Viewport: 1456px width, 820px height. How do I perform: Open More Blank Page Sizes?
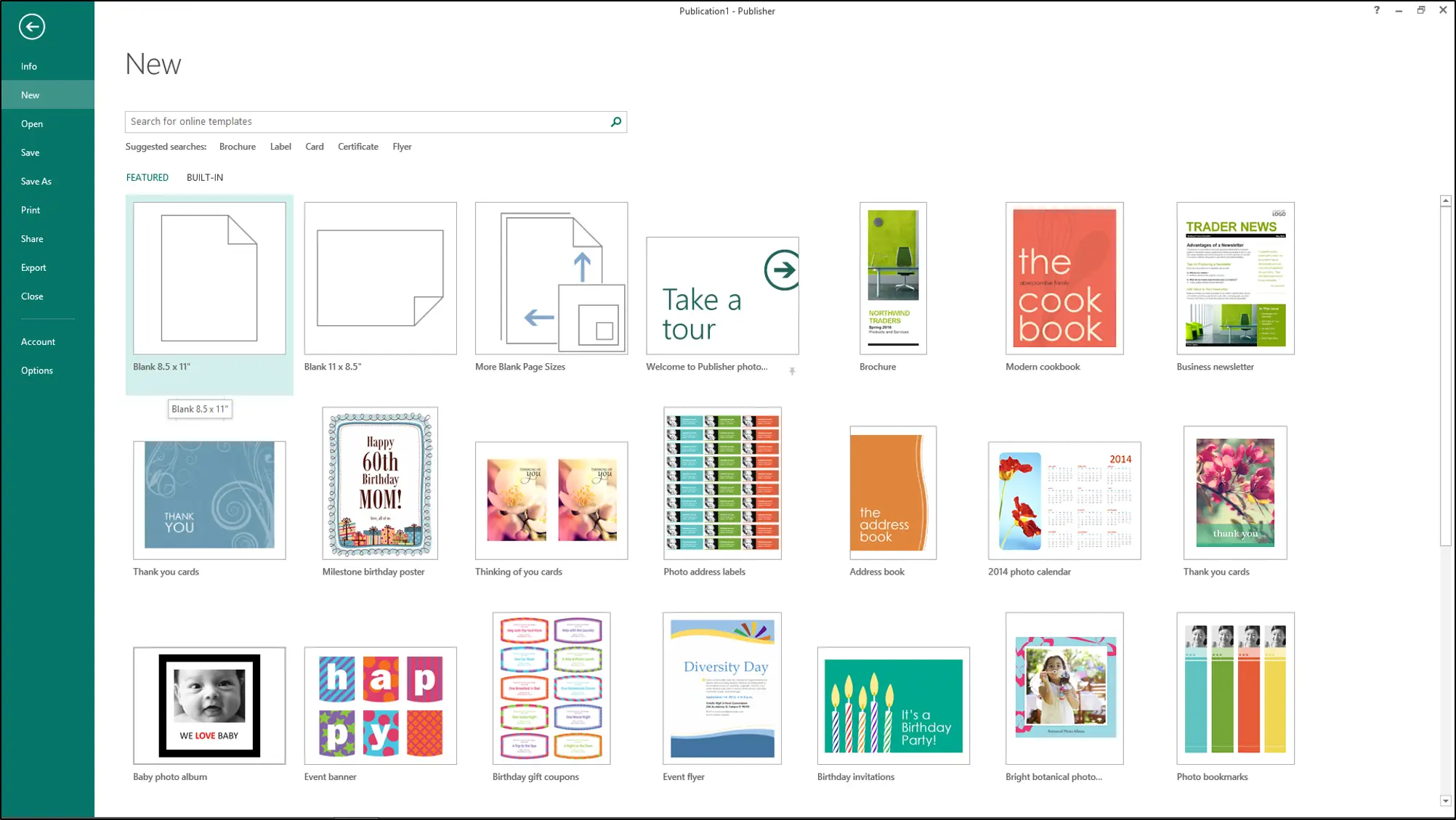pyautogui.click(x=551, y=280)
